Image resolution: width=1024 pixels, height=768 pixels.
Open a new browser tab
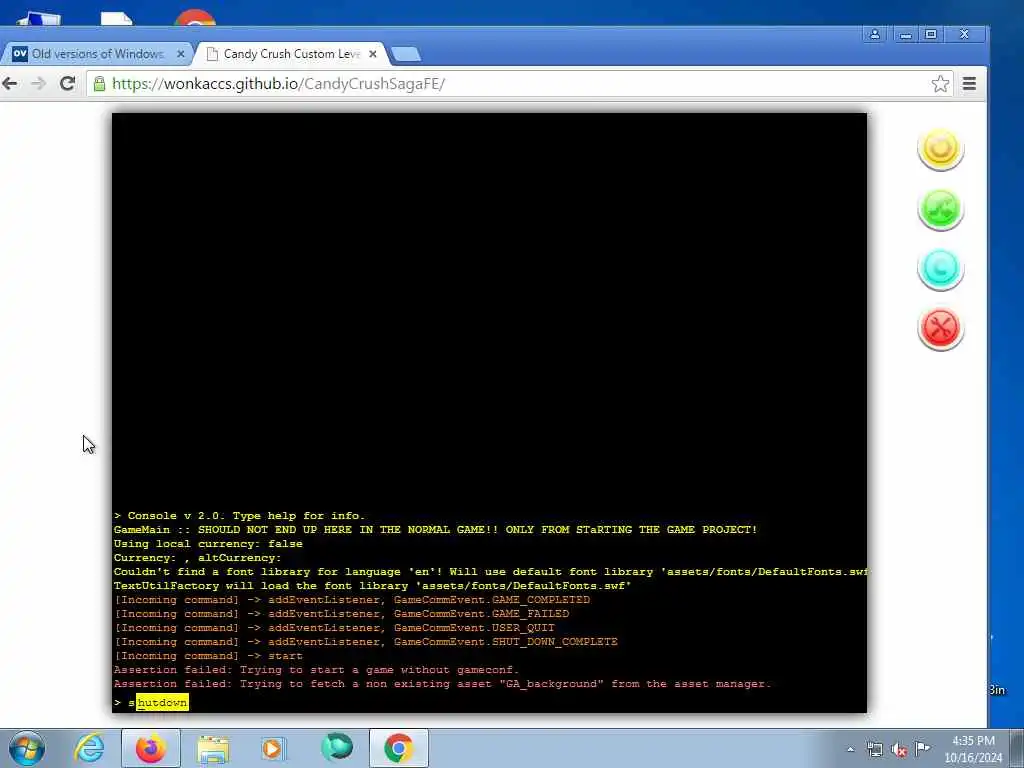(406, 54)
